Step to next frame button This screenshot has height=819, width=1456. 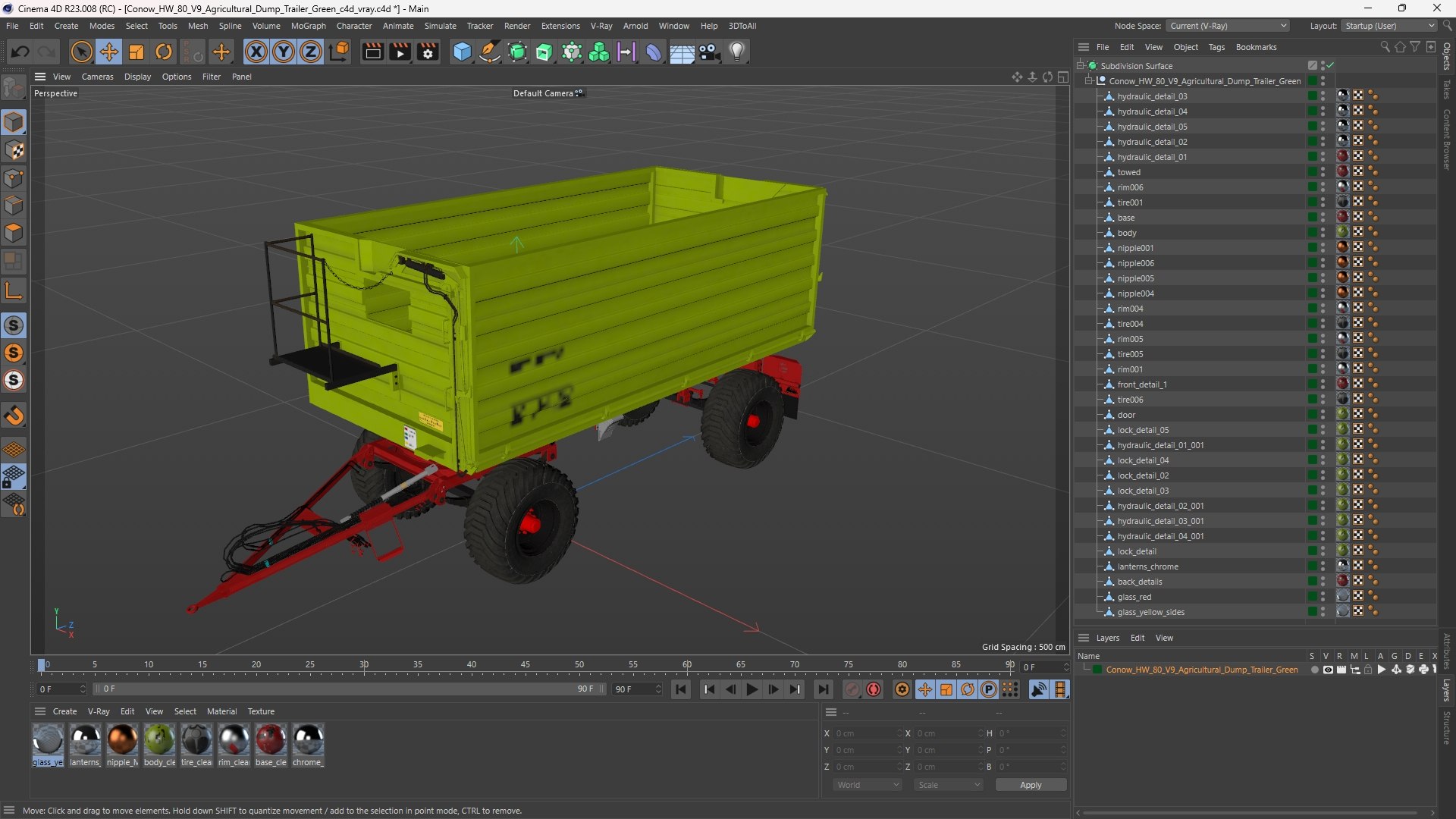pos(773,689)
